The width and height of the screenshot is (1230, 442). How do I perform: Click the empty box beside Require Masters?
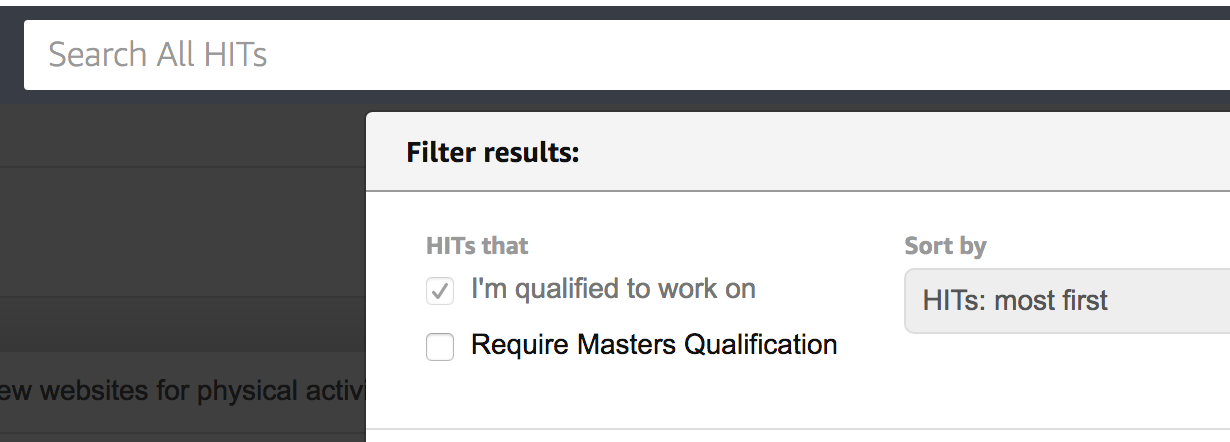(440, 347)
